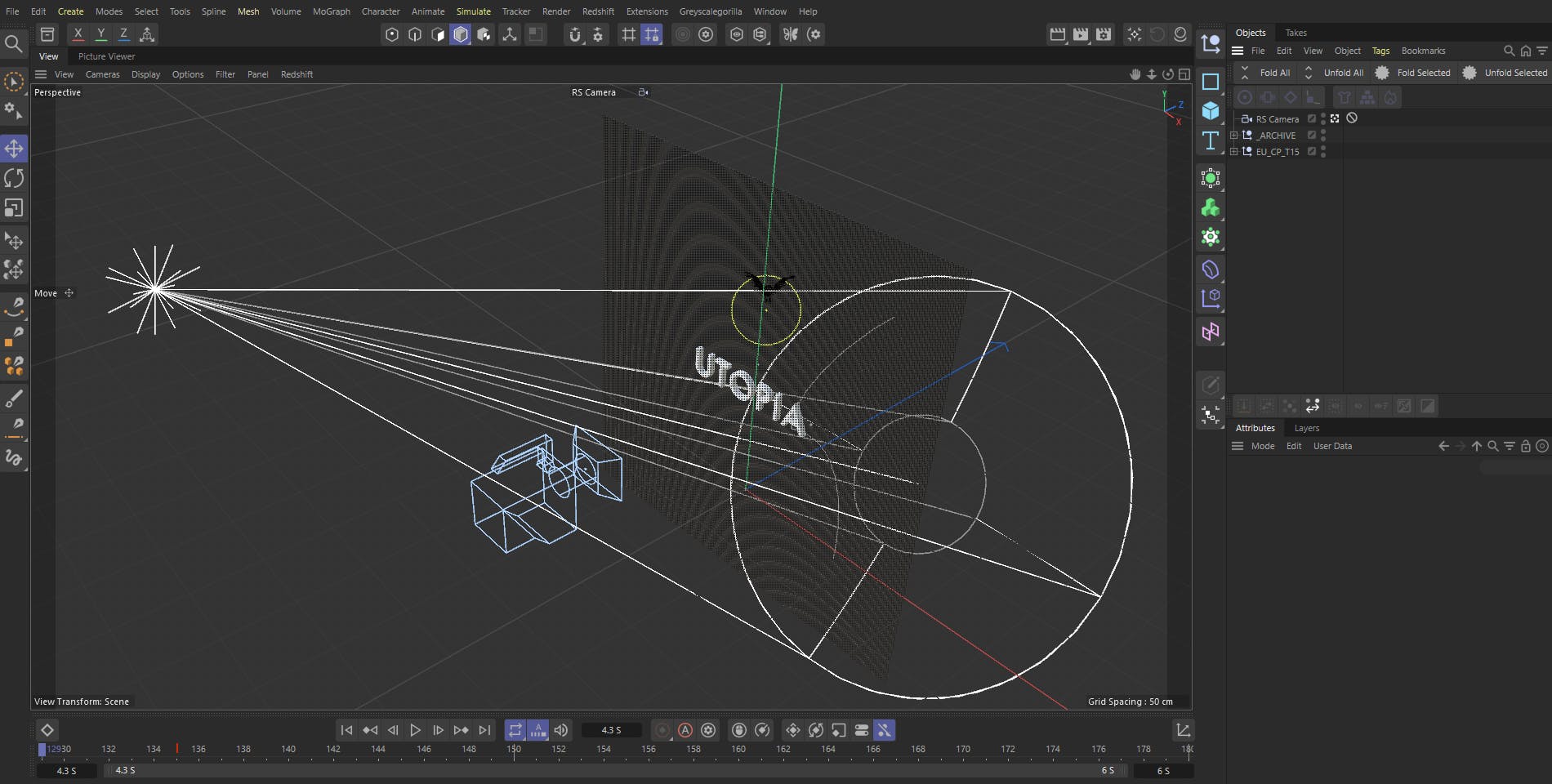The height and width of the screenshot is (784, 1552).
Task: Click the Unfold All button
Action: 1343,73
